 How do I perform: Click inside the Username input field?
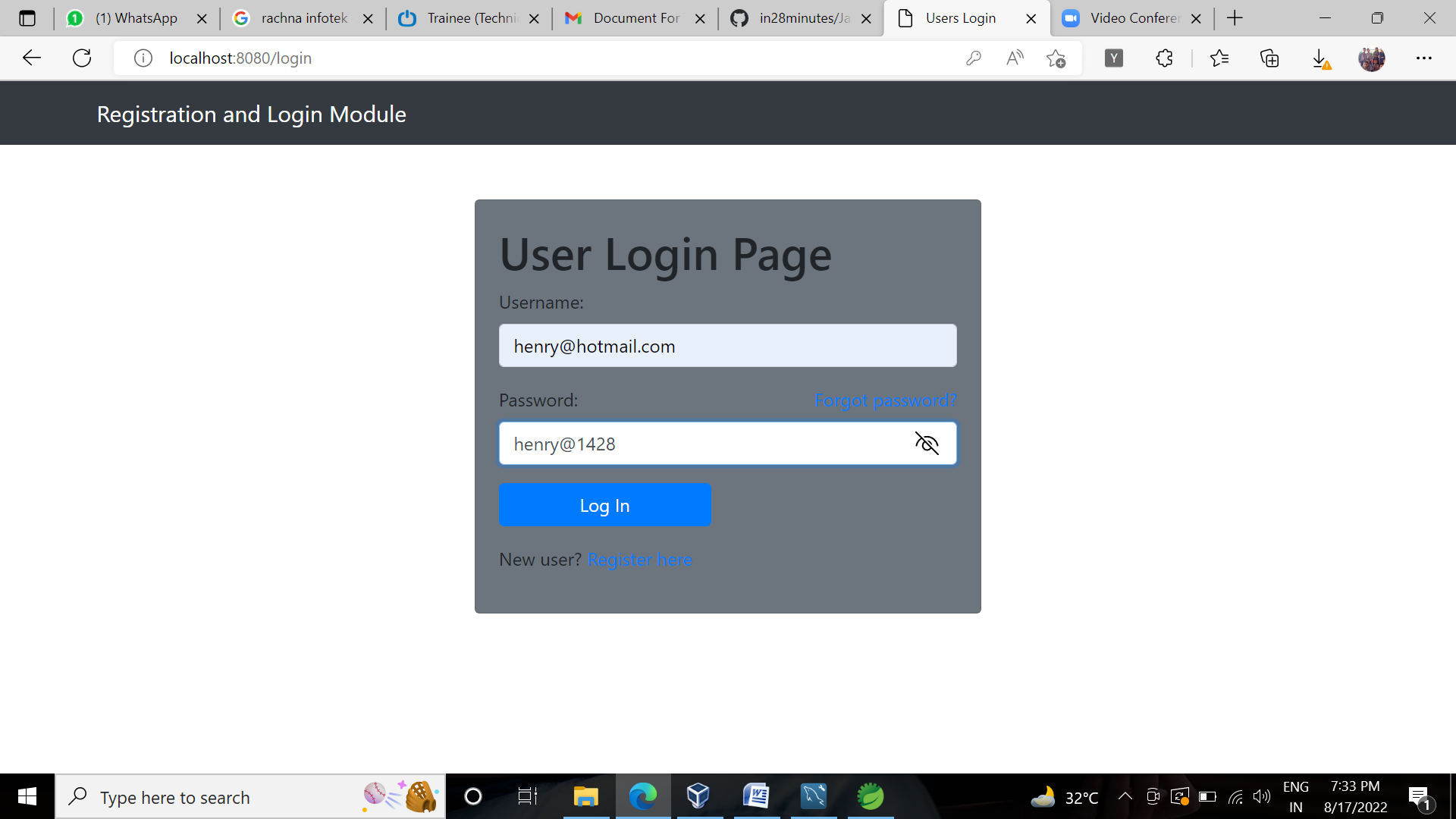[x=726, y=346]
